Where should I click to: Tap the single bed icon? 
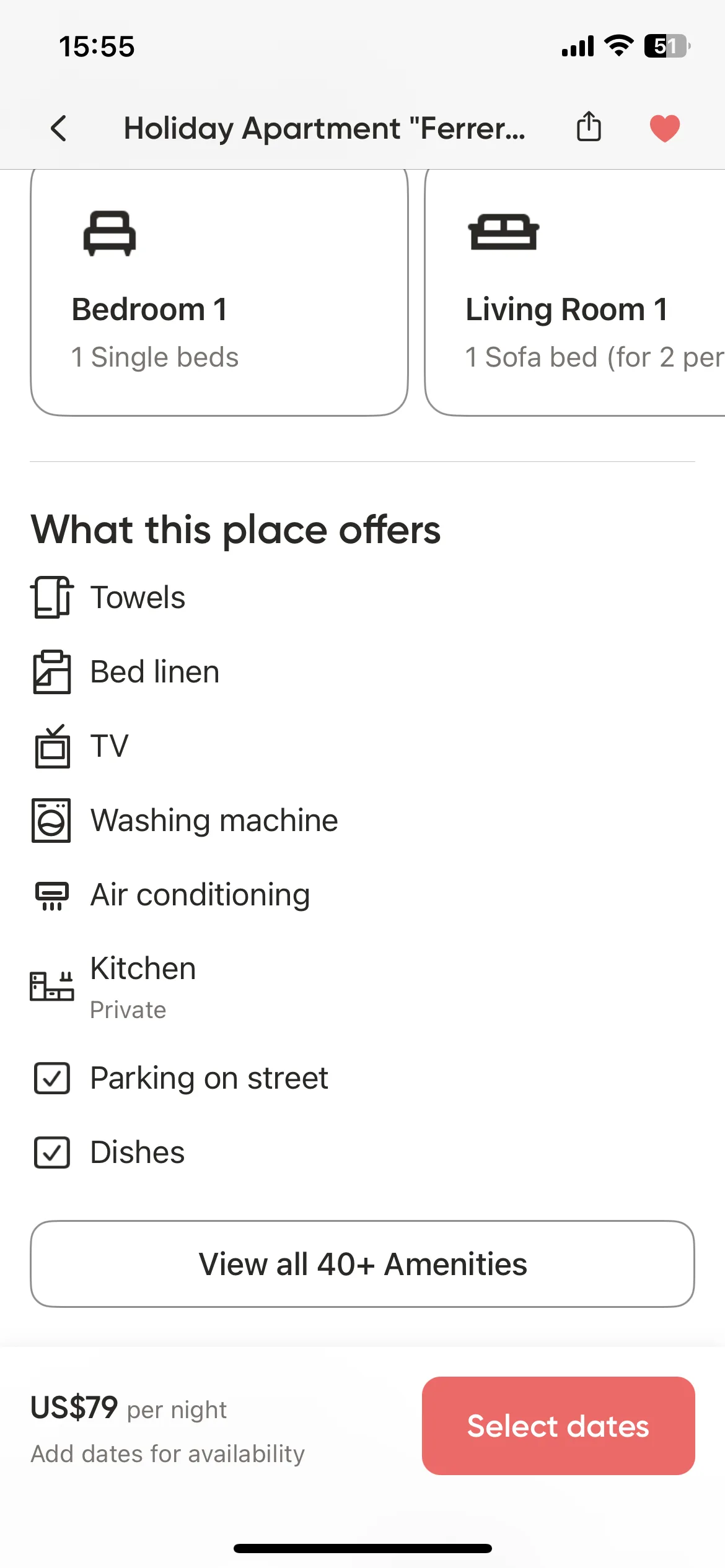click(110, 233)
